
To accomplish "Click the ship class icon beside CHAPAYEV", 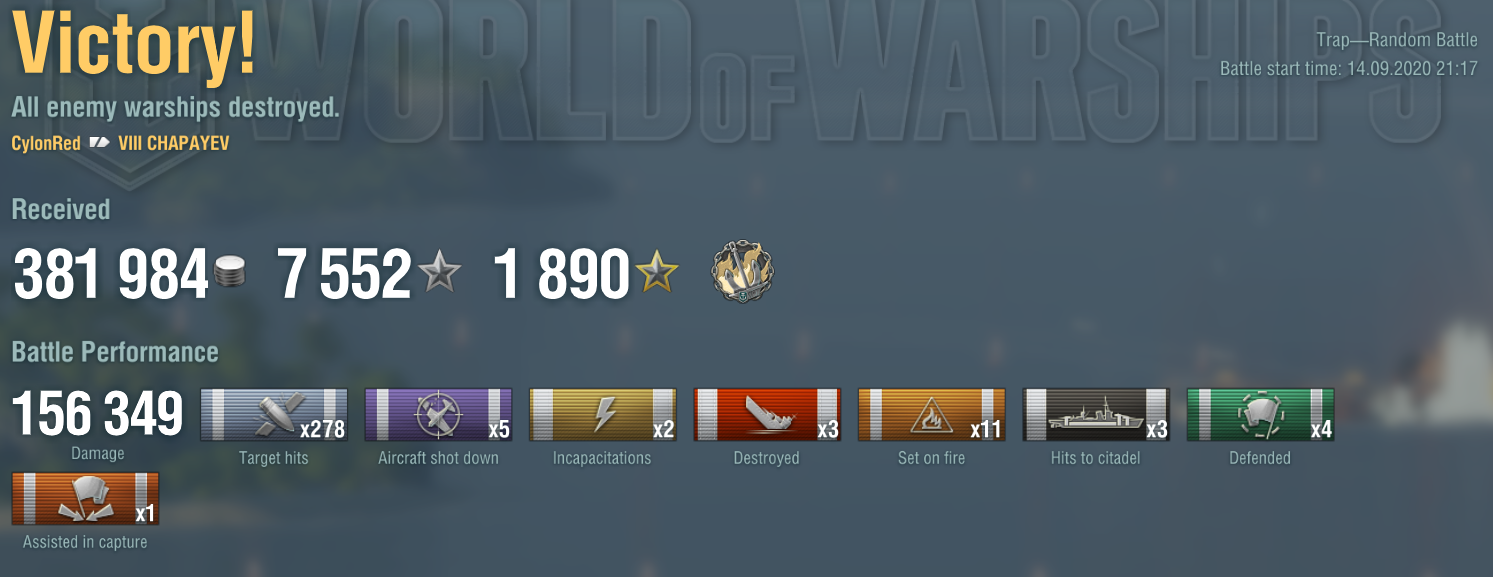I will (99, 143).
